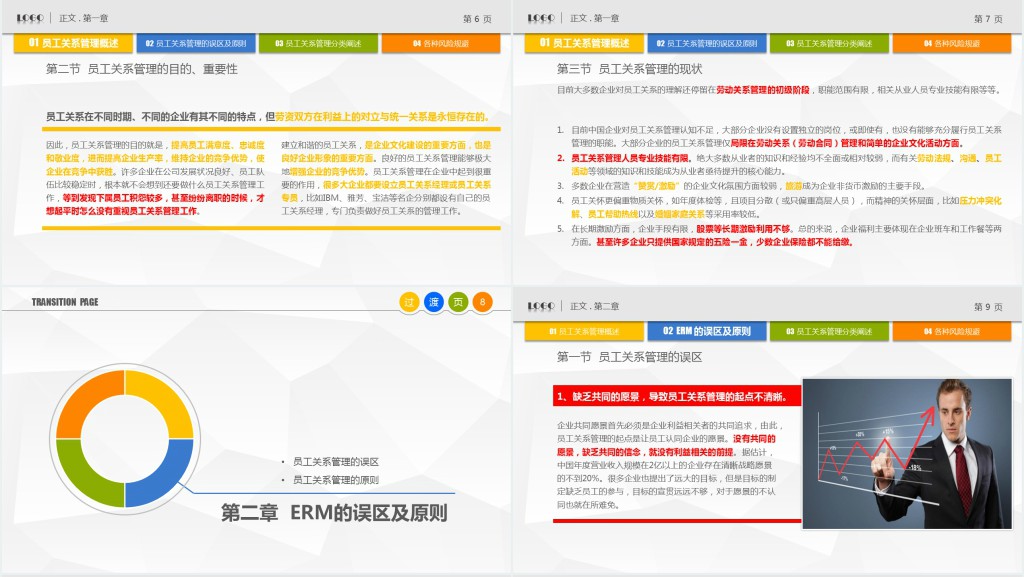Click bullet 员工关系管理的原则 on transition page
Viewport: 1024px width, 577px height.
click(336, 480)
